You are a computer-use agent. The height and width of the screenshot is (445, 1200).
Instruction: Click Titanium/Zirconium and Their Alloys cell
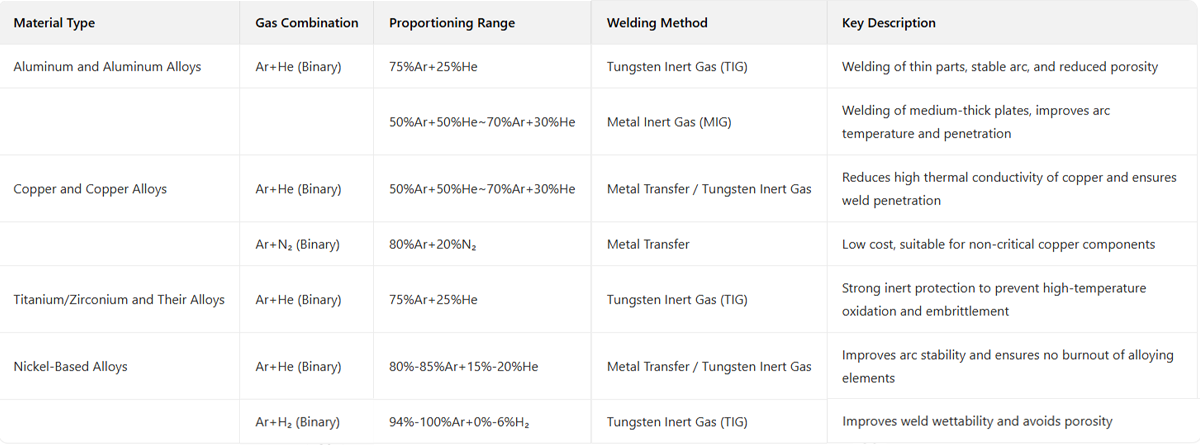pos(119,299)
